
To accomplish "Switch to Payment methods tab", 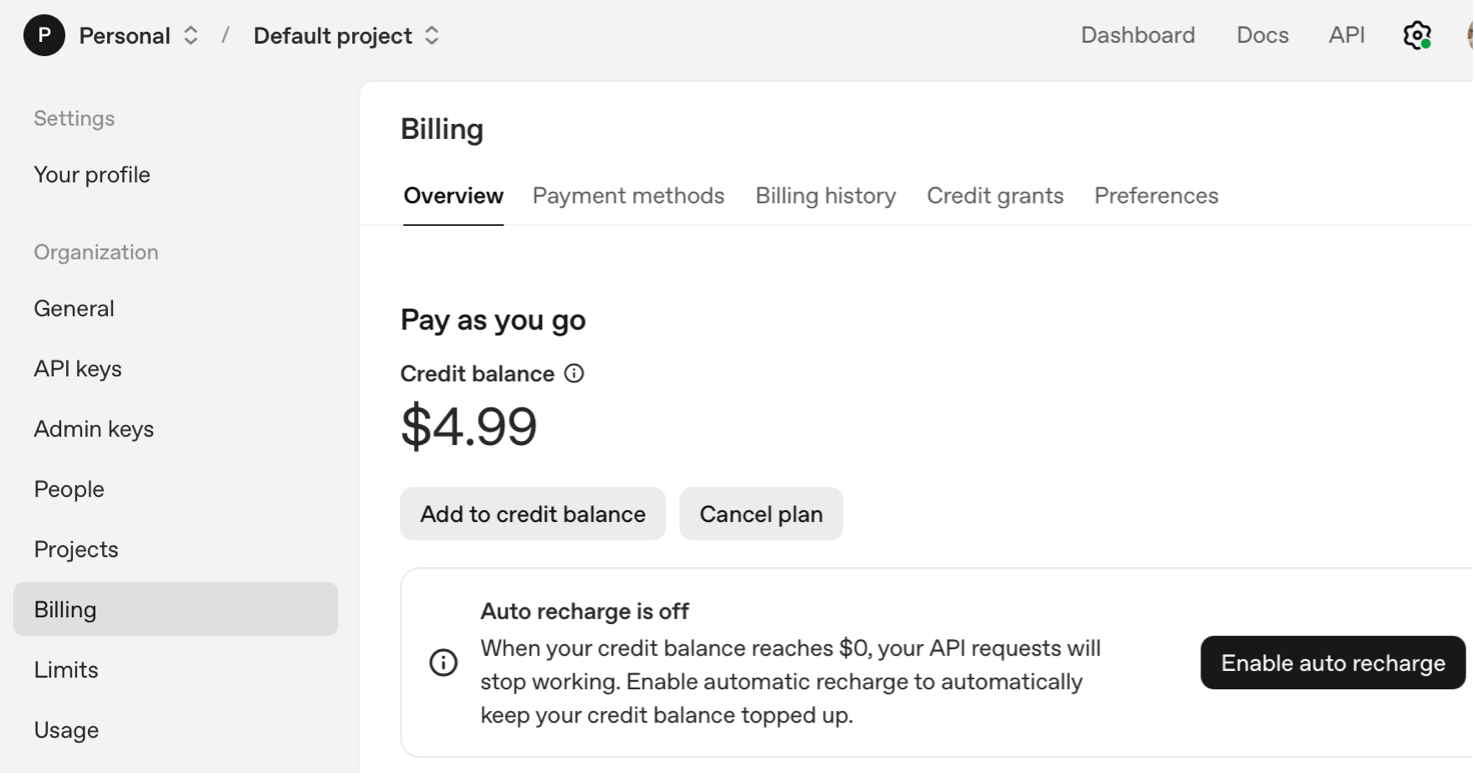I will tap(628, 196).
